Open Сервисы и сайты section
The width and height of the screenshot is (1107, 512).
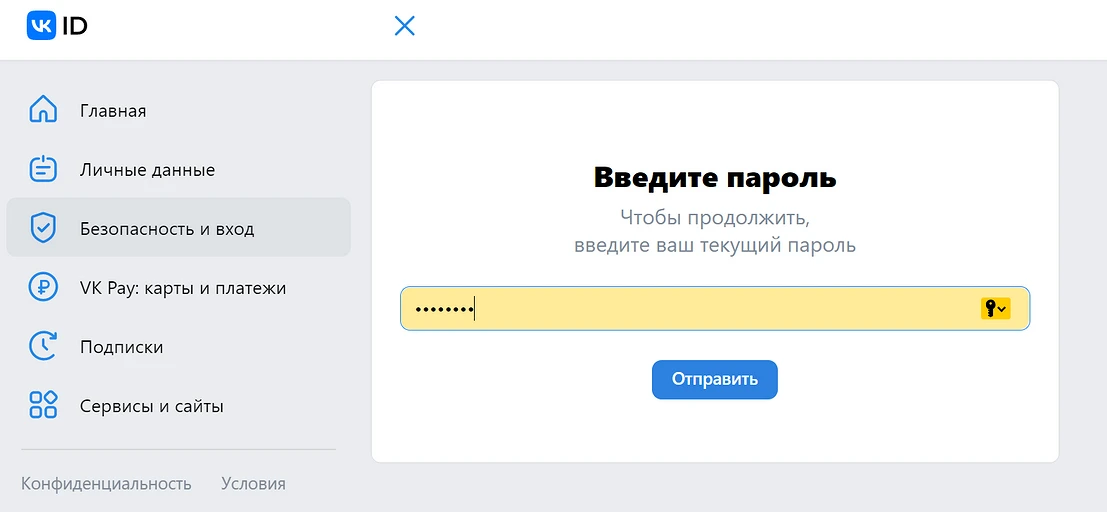pos(151,406)
